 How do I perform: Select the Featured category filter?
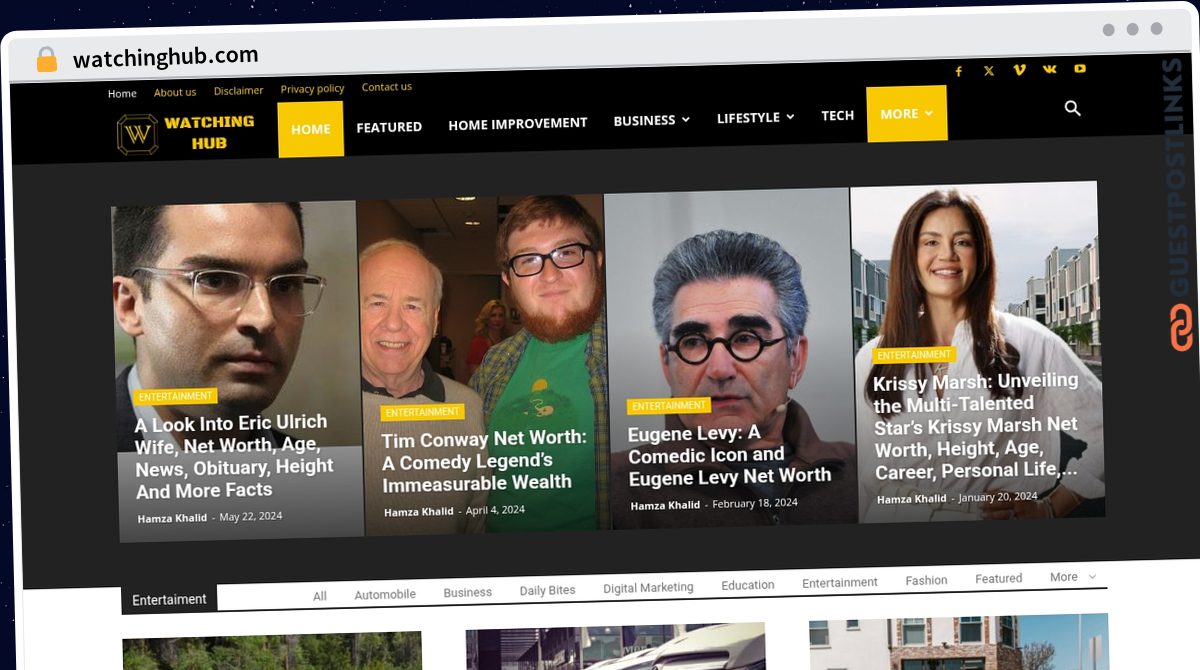999,579
